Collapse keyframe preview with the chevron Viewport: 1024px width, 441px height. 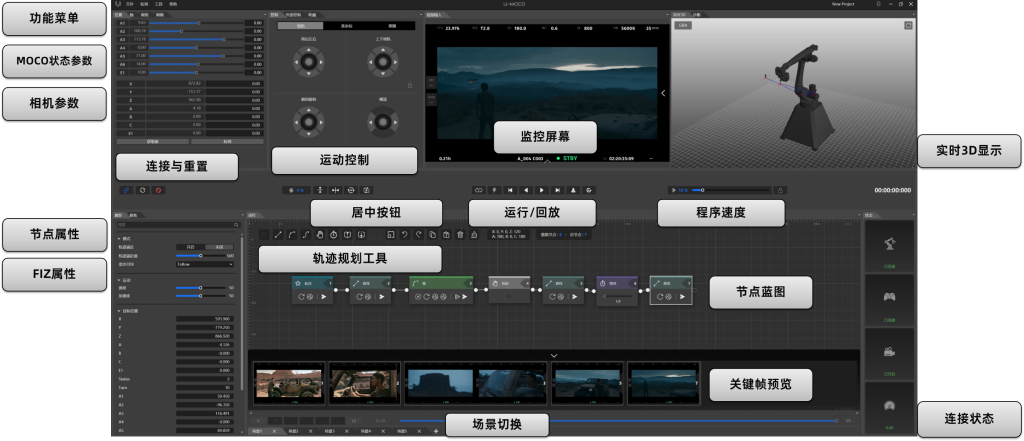point(554,355)
